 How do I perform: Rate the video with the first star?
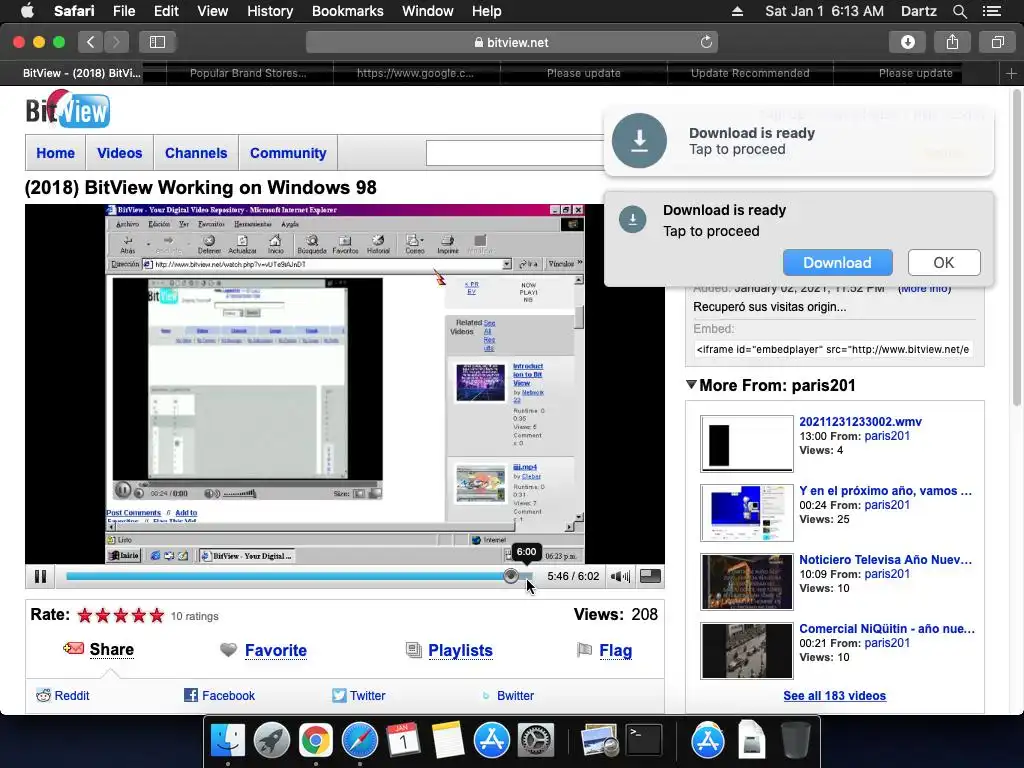tap(85, 615)
